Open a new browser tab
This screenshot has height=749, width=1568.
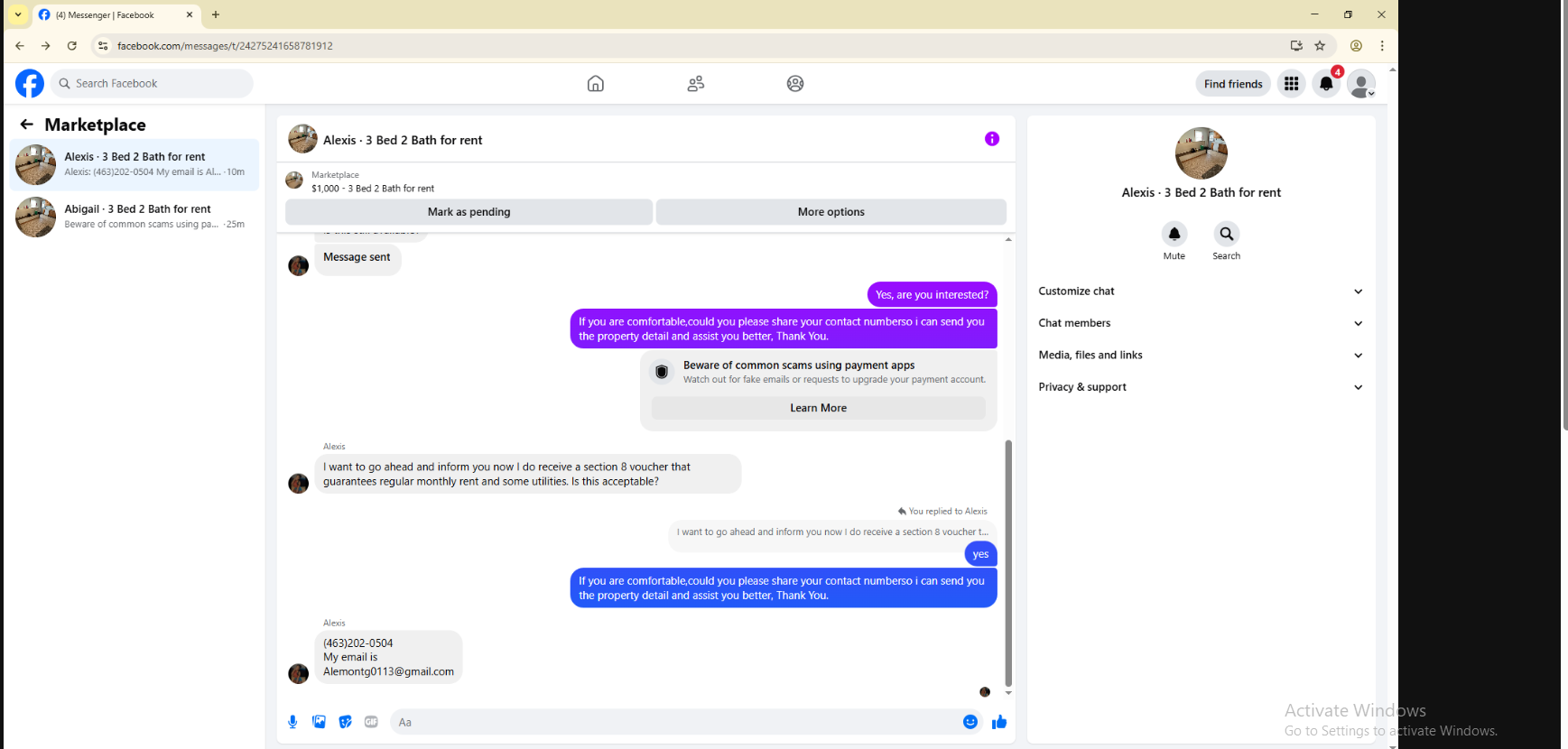[216, 14]
